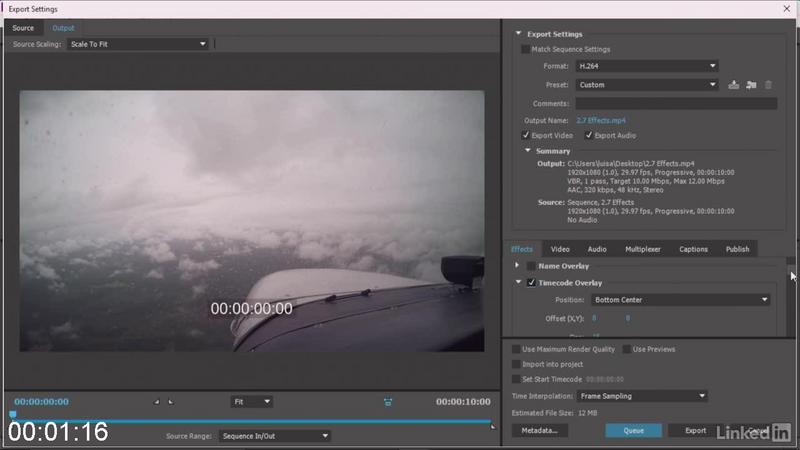The image size is (800, 450).
Task: Open the Position dropdown showing Bottom Center
Action: [681, 300]
